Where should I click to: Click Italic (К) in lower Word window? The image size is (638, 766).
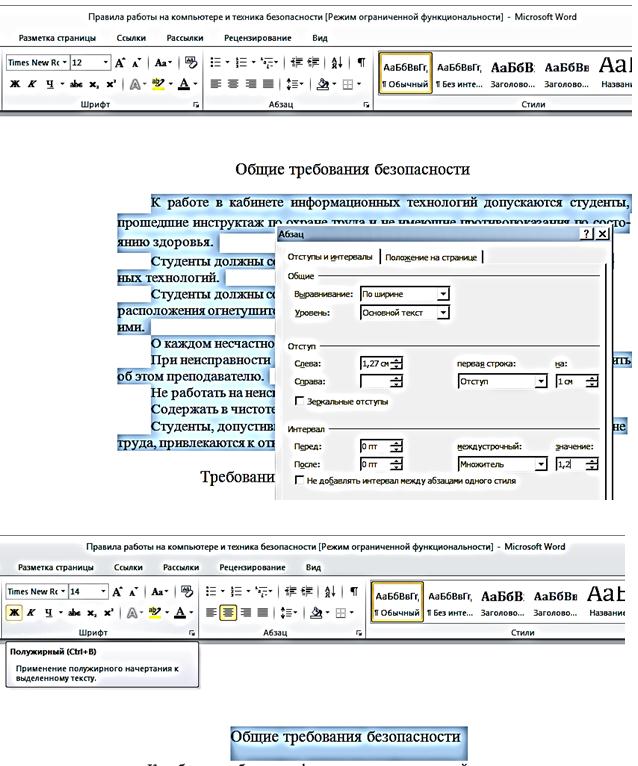point(31,612)
